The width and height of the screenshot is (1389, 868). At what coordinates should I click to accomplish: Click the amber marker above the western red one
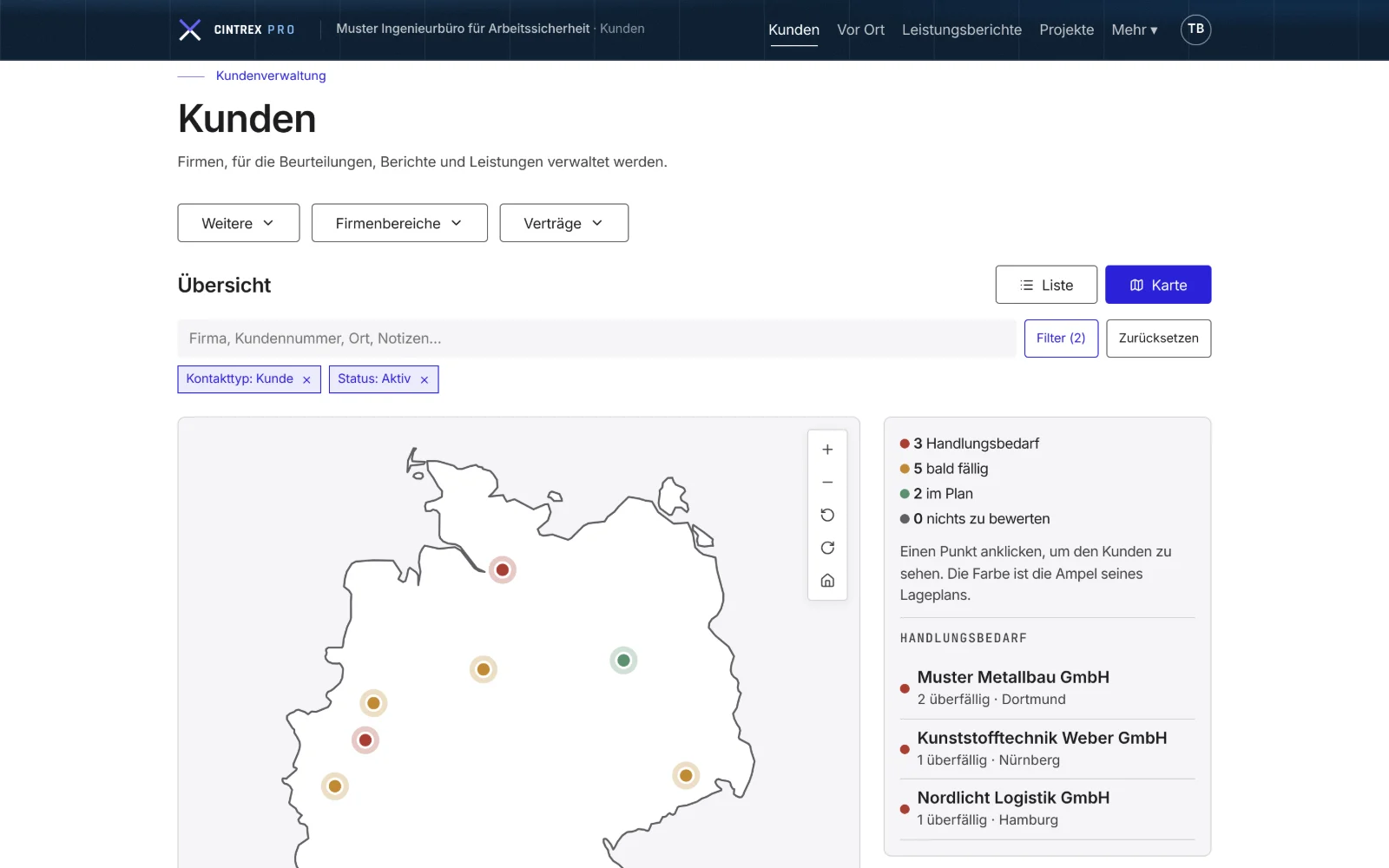point(373,703)
